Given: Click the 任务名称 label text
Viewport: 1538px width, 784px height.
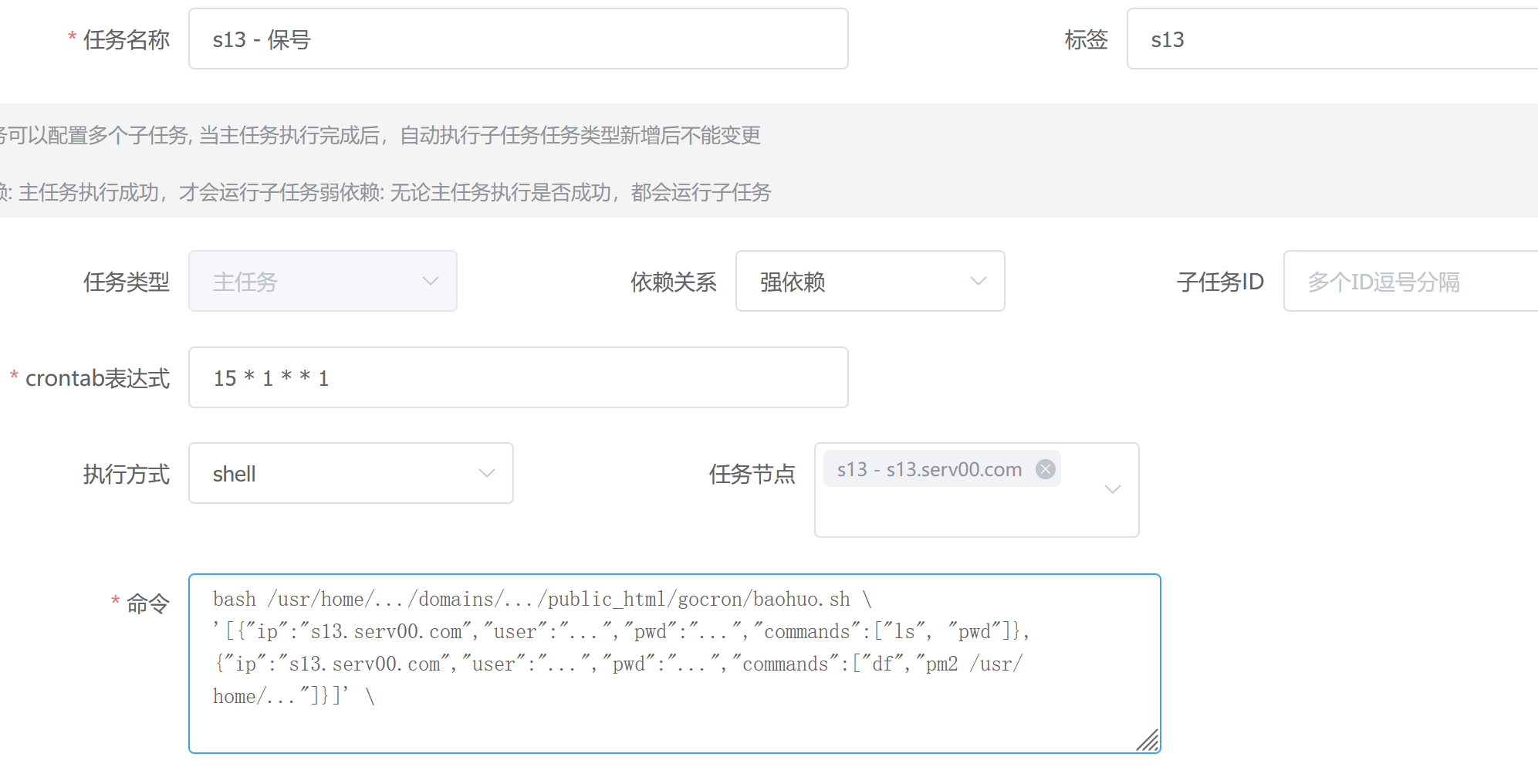Looking at the screenshot, I should 127,39.
